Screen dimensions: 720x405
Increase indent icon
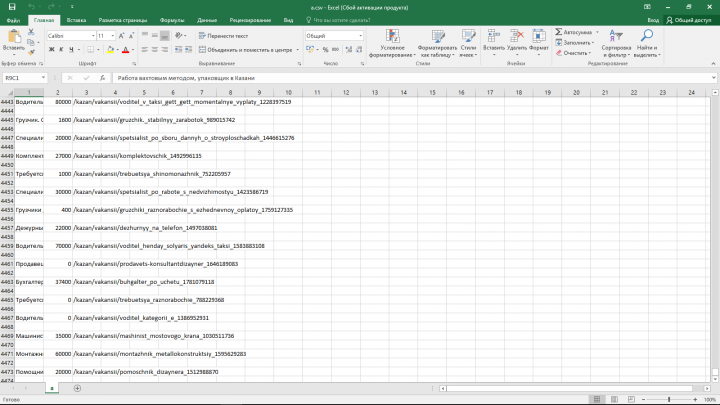188,50
